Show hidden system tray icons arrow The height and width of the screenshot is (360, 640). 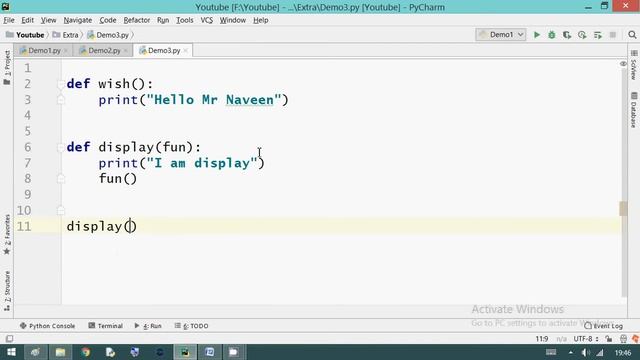pyautogui.click(x=571, y=352)
